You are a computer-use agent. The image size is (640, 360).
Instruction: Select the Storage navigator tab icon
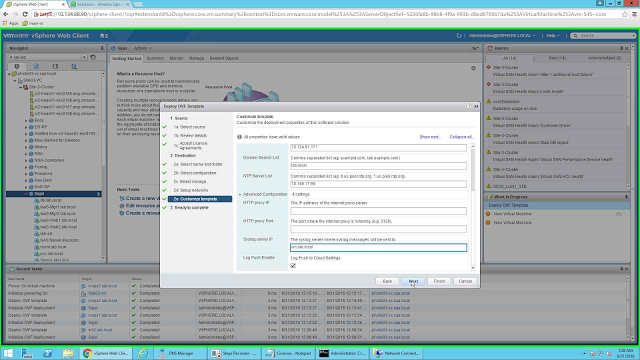click(55, 66)
